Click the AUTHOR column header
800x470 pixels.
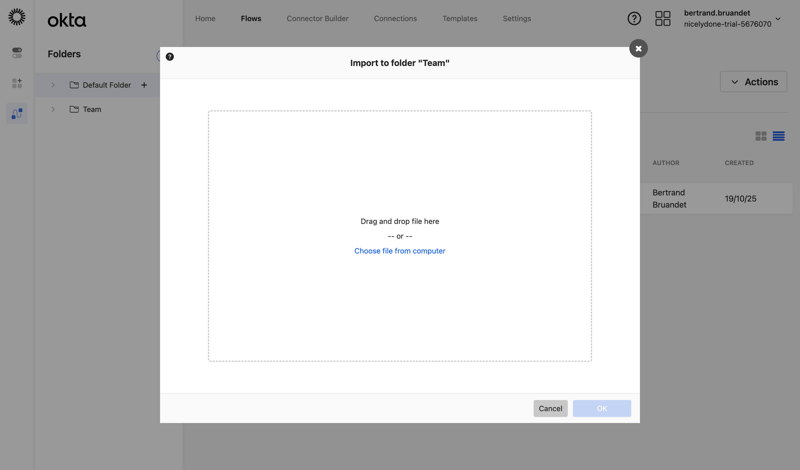(666, 163)
